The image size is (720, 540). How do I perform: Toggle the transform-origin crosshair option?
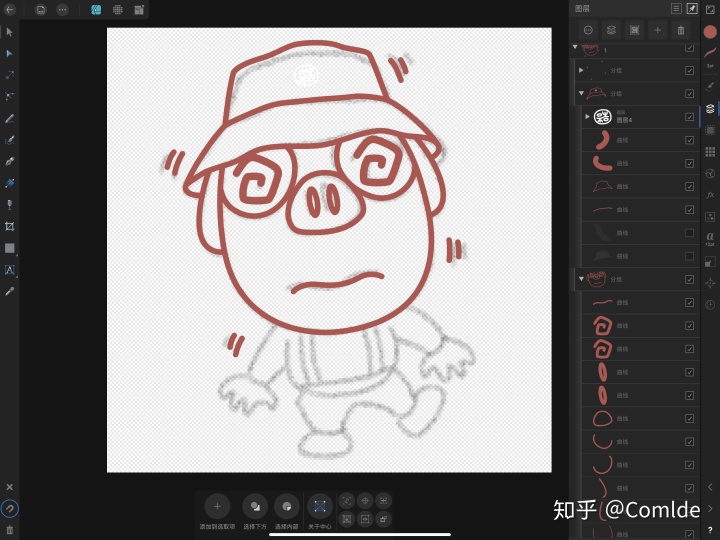pyautogui.click(x=365, y=501)
